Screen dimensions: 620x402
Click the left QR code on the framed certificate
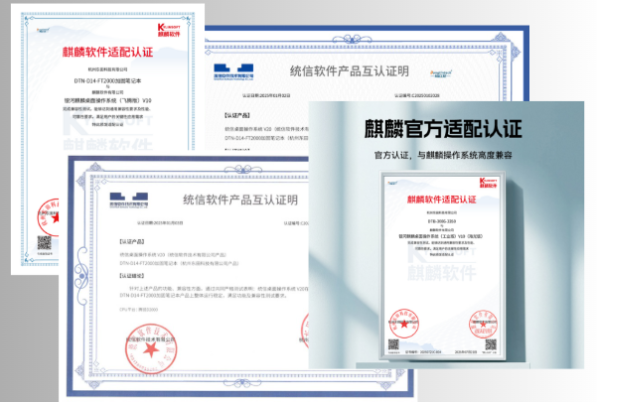393,344
